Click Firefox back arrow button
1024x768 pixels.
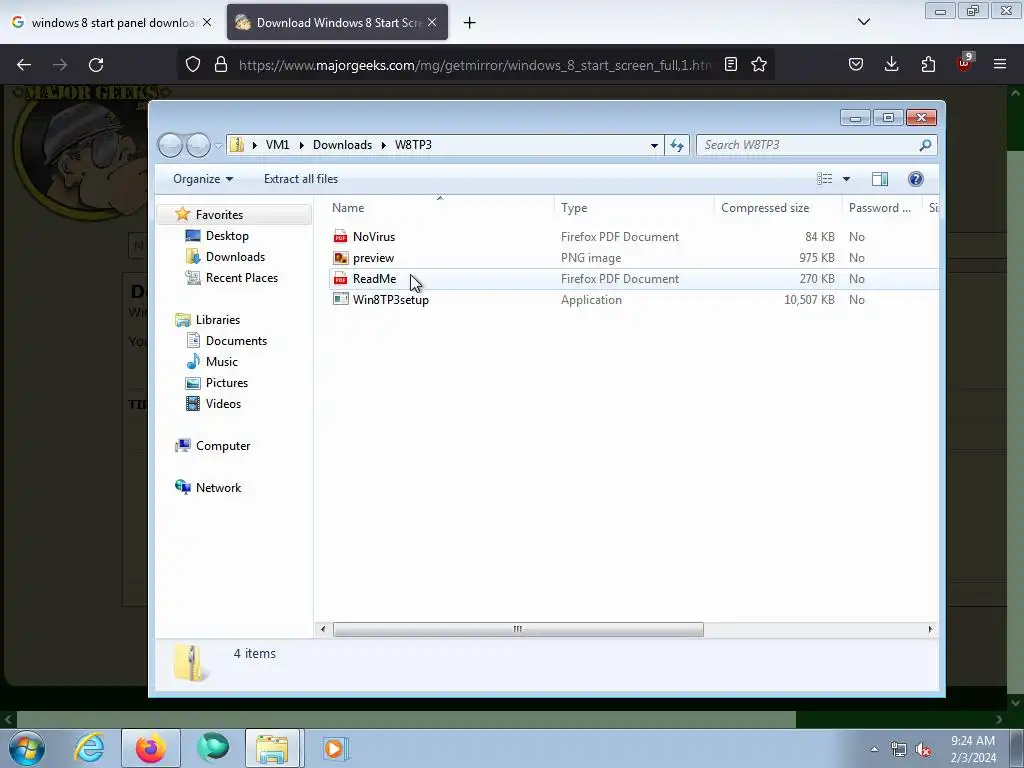click(24, 65)
